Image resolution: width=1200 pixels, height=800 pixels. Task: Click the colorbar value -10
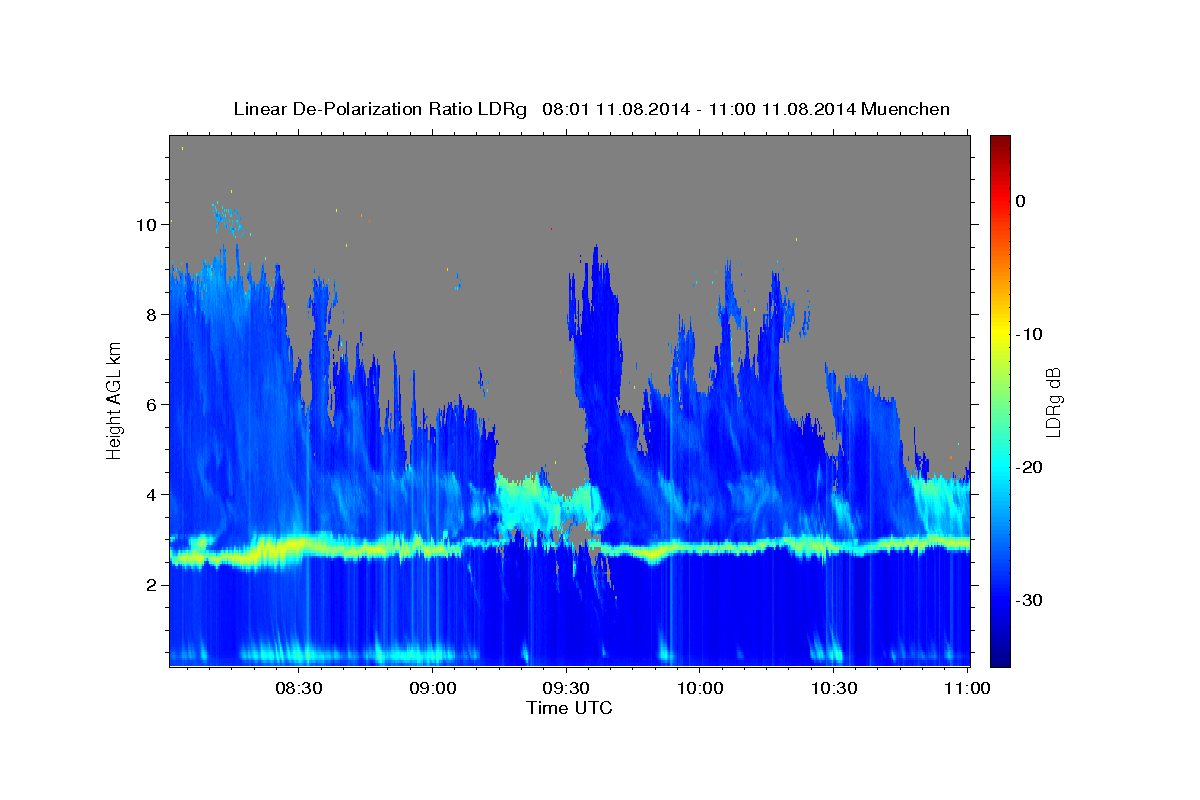tap(1029, 334)
